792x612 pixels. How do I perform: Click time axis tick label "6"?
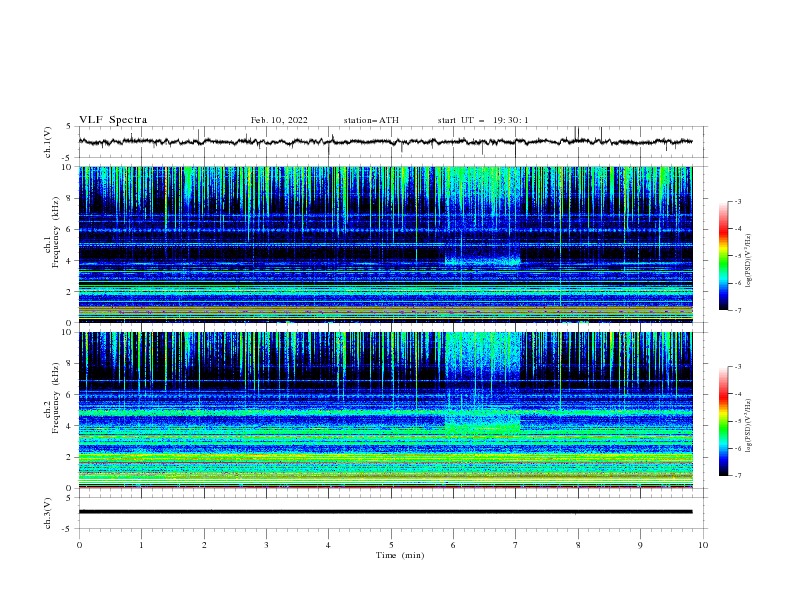[454, 545]
